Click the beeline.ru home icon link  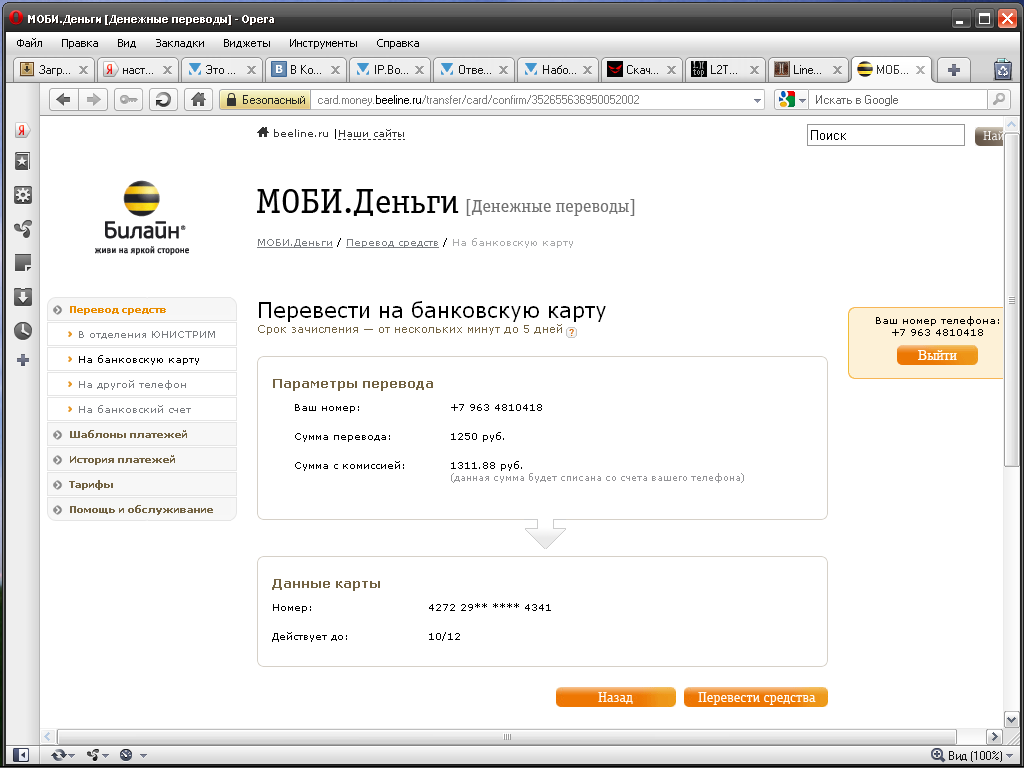tap(263, 133)
